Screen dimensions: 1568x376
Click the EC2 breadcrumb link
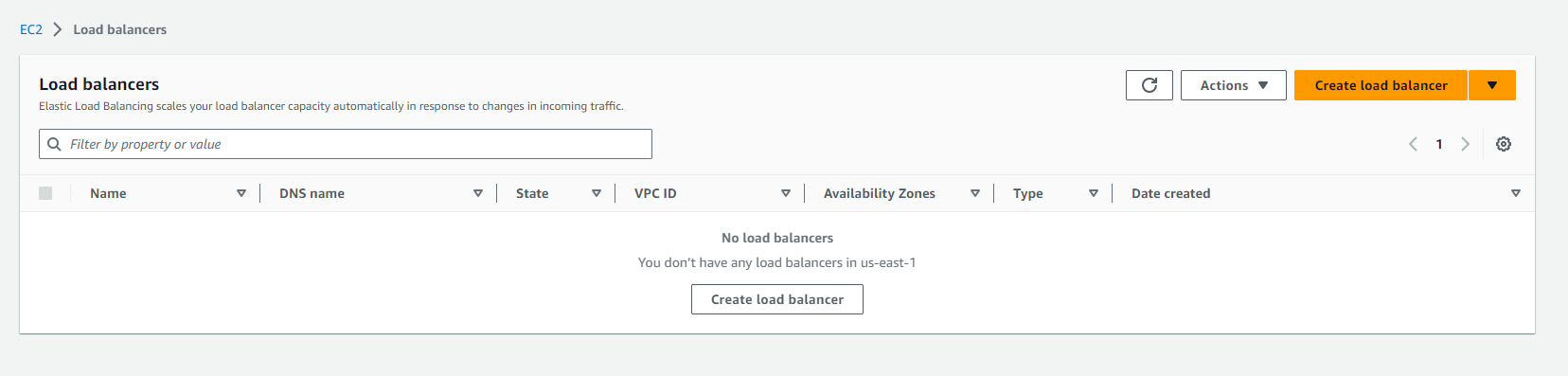pyautogui.click(x=31, y=29)
